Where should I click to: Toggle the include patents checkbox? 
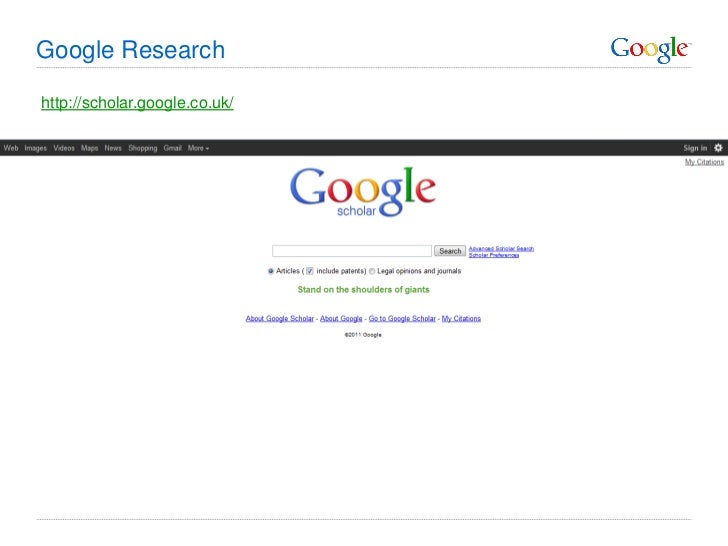[x=310, y=271]
